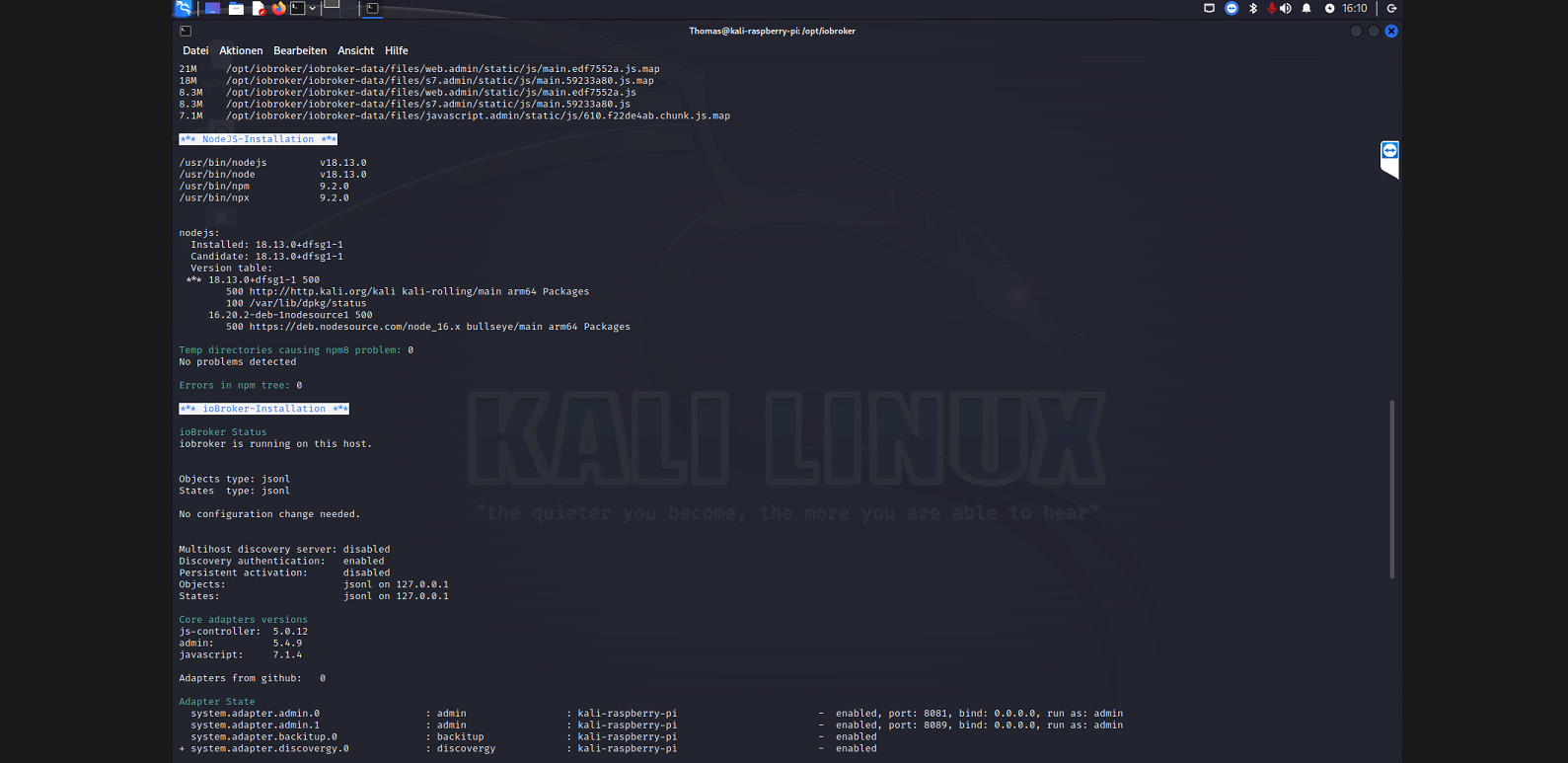
Task: Click the 'Adapters from github: 0' line
Action: point(252,679)
